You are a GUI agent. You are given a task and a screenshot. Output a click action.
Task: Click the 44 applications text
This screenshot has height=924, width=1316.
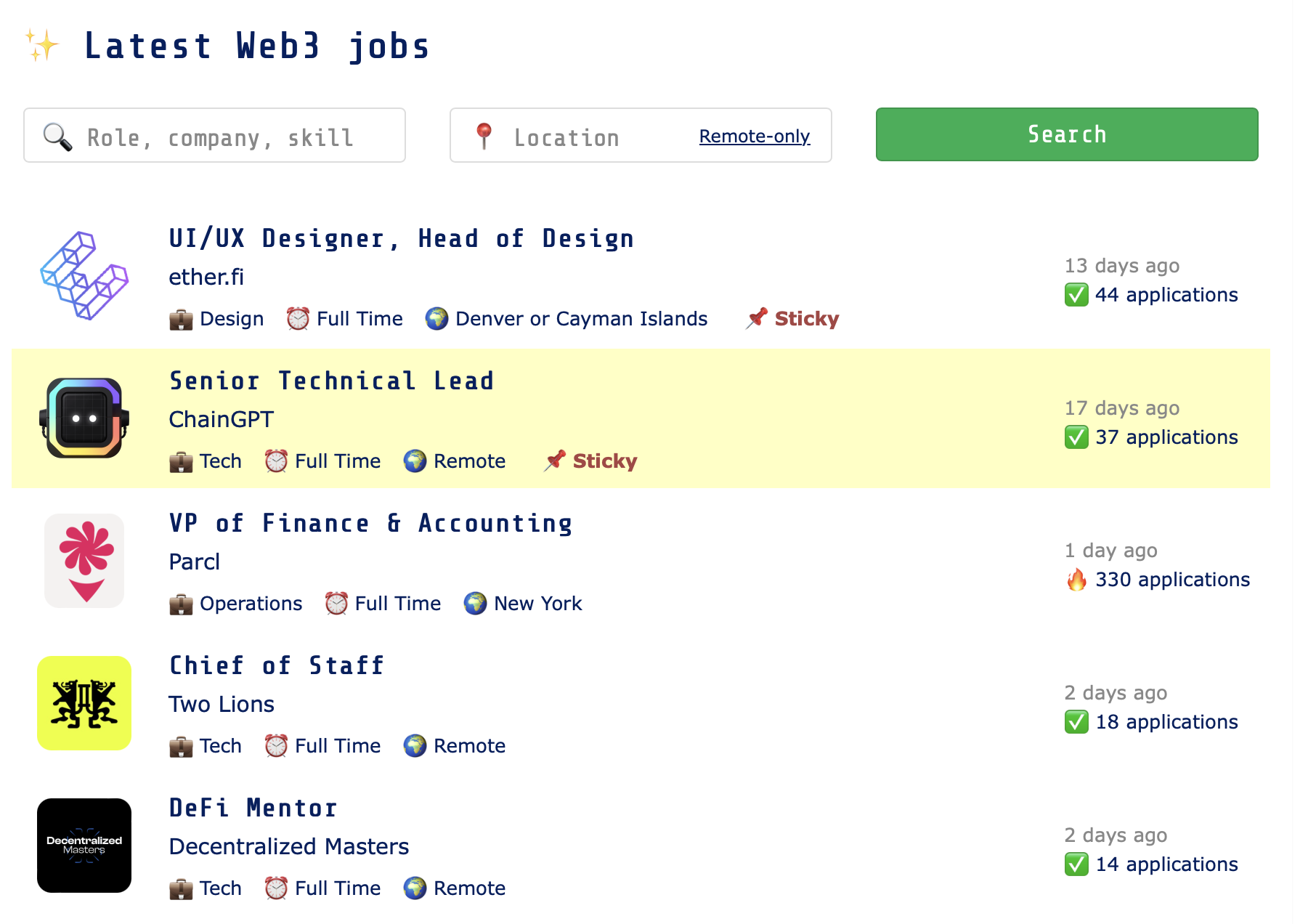tap(1166, 295)
